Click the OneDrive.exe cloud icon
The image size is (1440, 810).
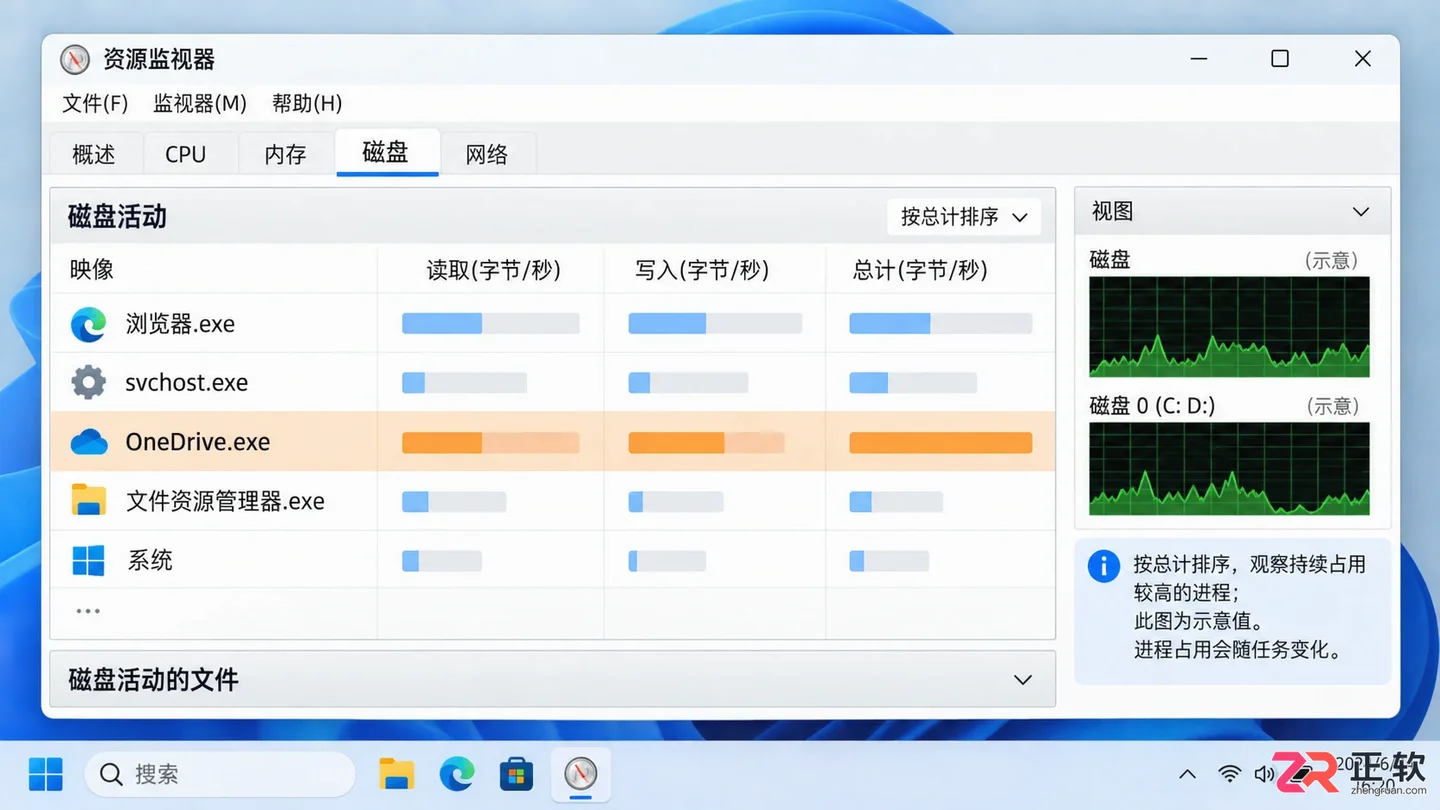pos(89,441)
